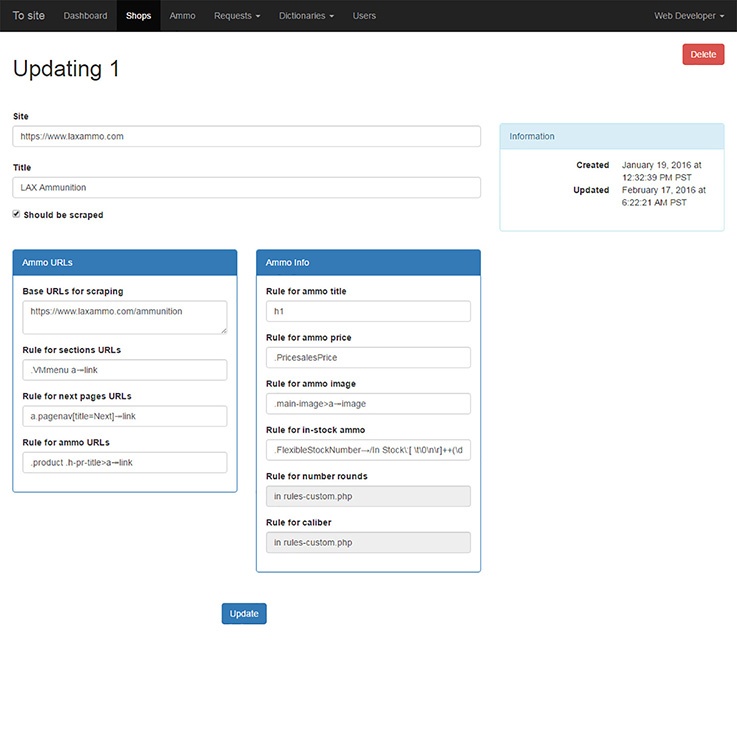Expand the Dictionaries dropdown menu
Image resolution: width=737 pixels, height=737 pixels.
(x=306, y=16)
